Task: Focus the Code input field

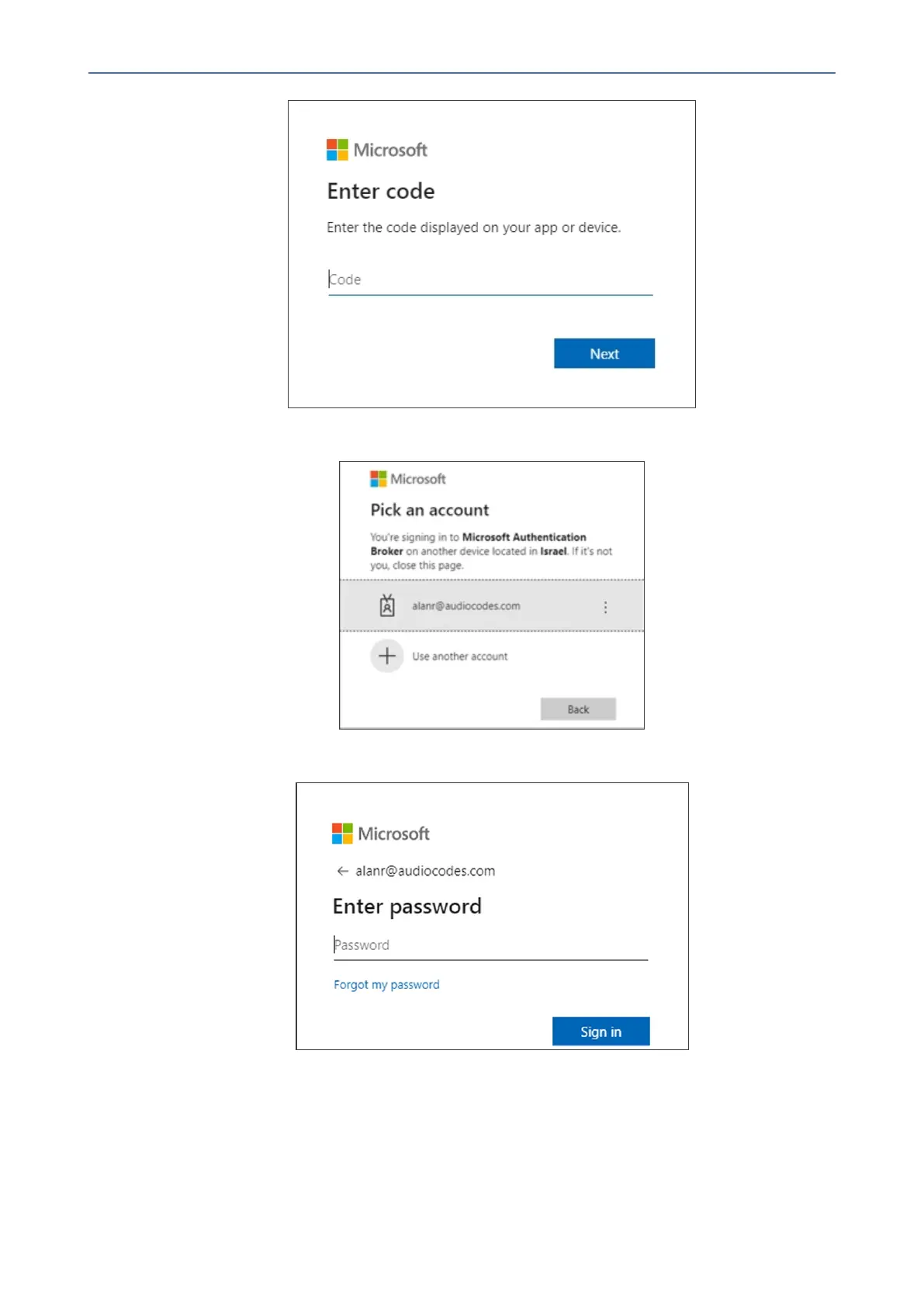Action: (489, 279)
